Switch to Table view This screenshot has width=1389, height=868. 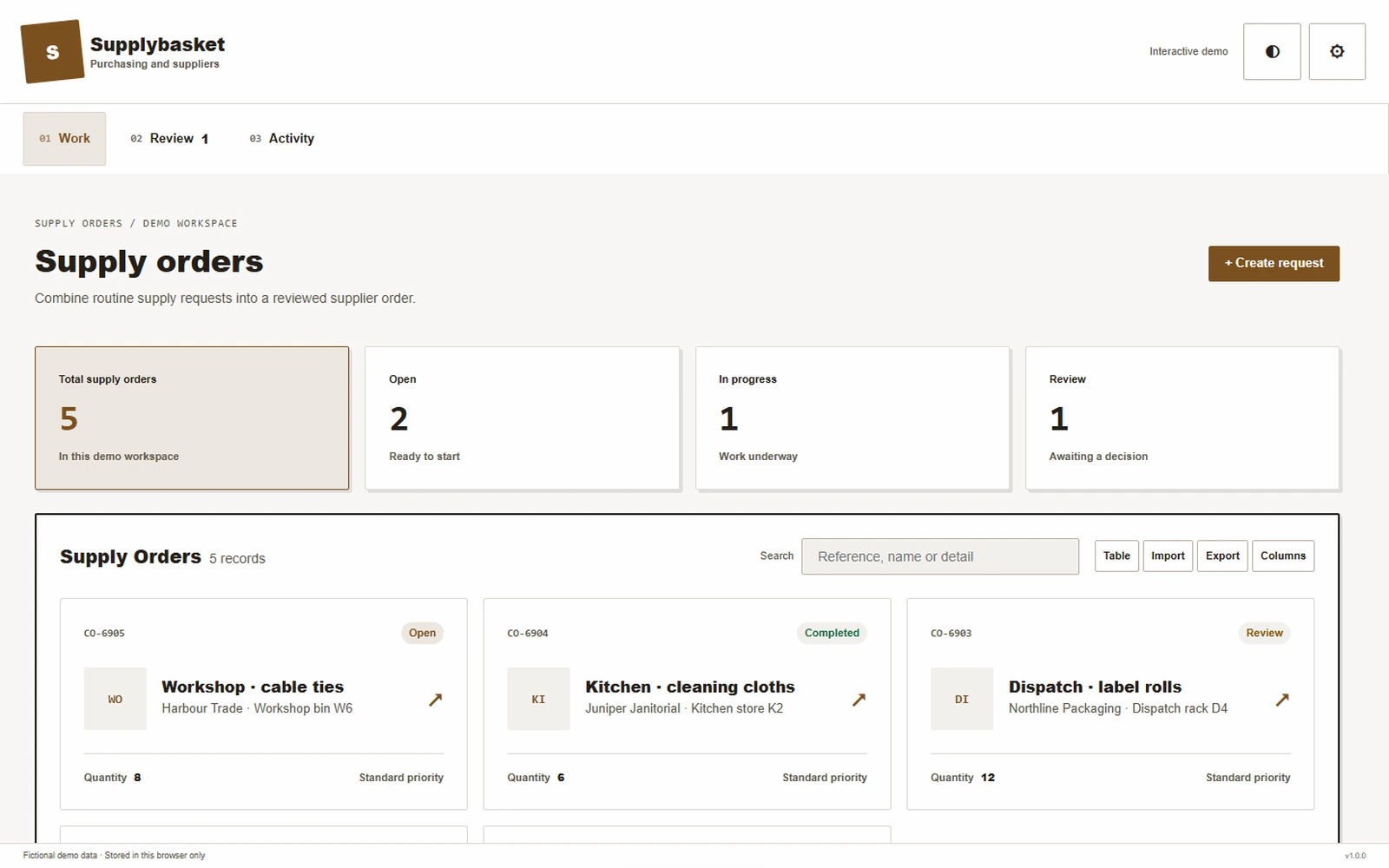(x=1116, y=556)
